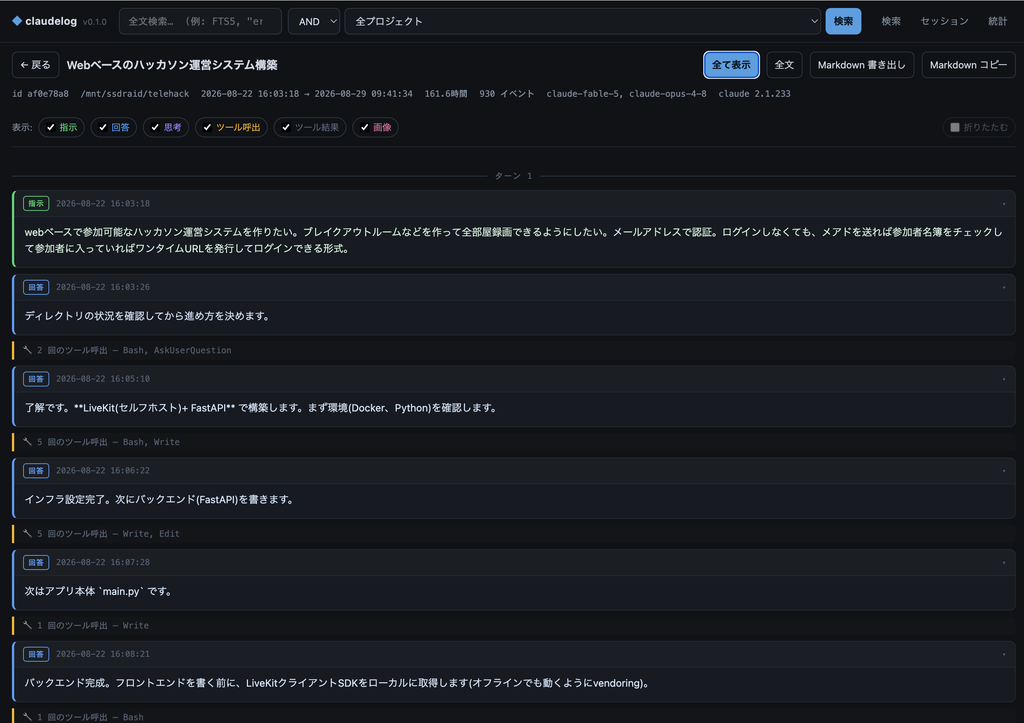Click the claudelog diamond logo icon
This screenshot has height=723, width=1024.
point(17,21)
